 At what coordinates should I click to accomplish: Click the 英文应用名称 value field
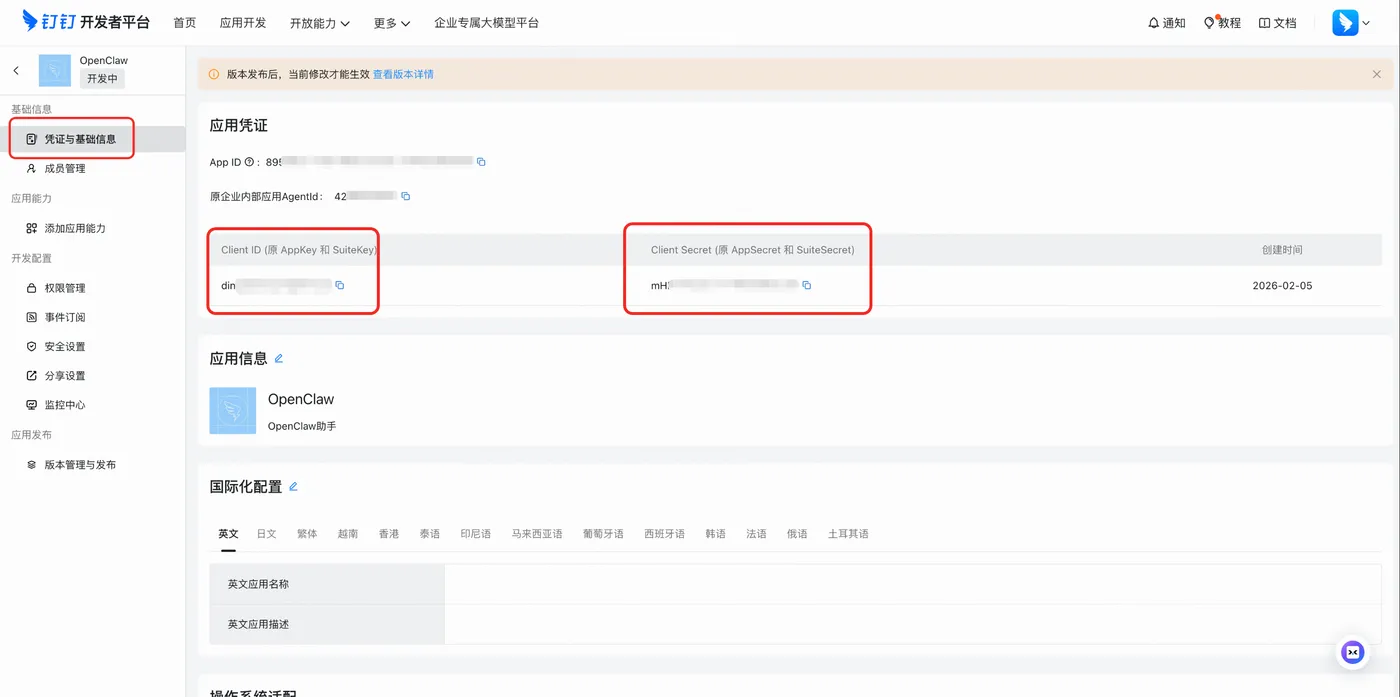coord(913,584)
